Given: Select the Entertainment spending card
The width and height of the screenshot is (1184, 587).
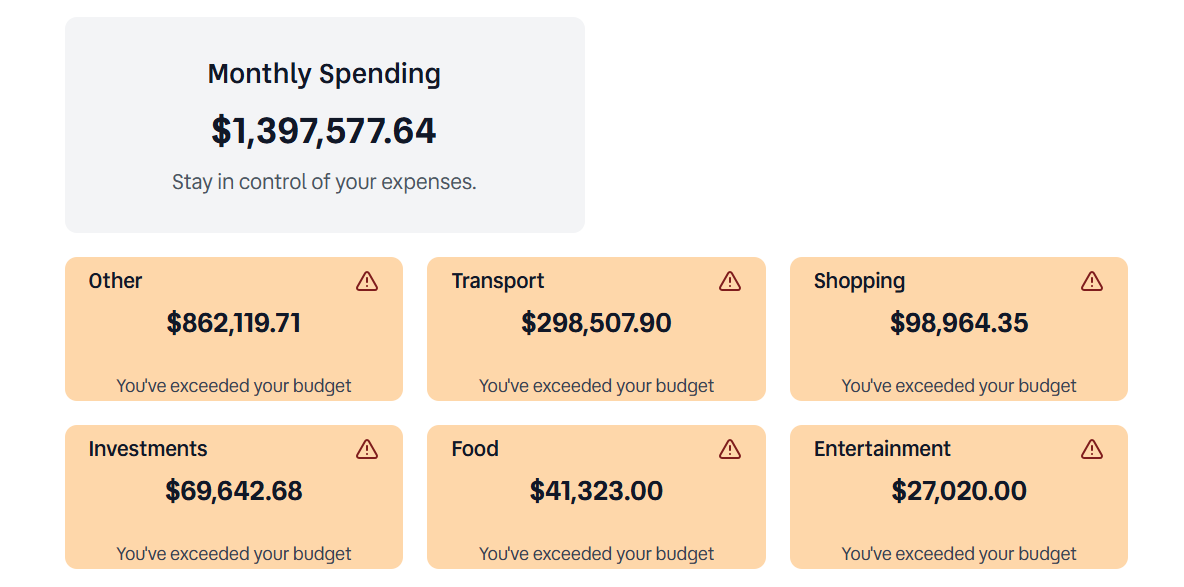Looking at the screenshot, I should 958,497.
